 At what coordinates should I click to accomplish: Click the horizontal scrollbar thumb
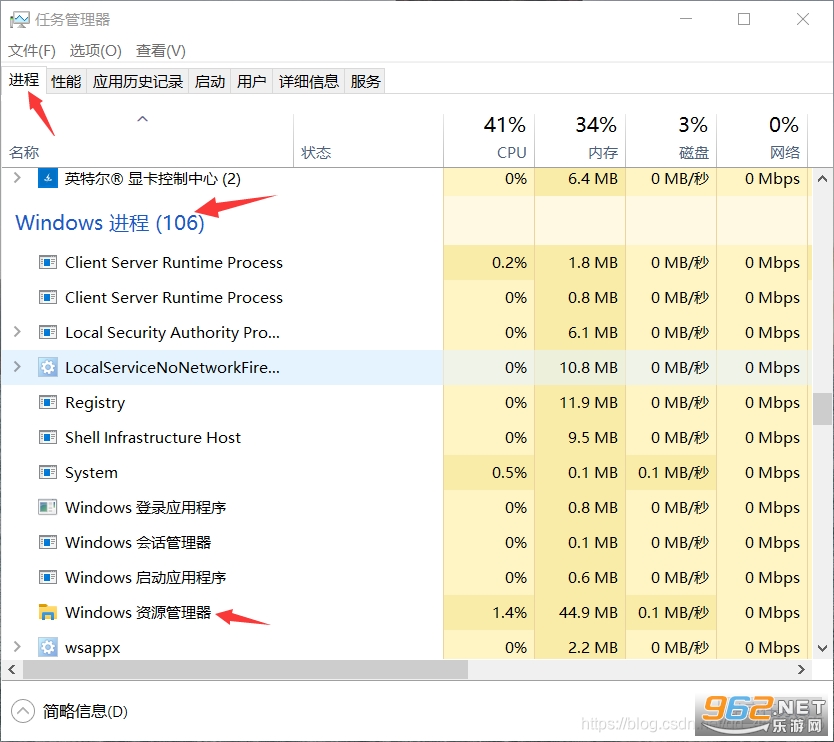point(245,670)
